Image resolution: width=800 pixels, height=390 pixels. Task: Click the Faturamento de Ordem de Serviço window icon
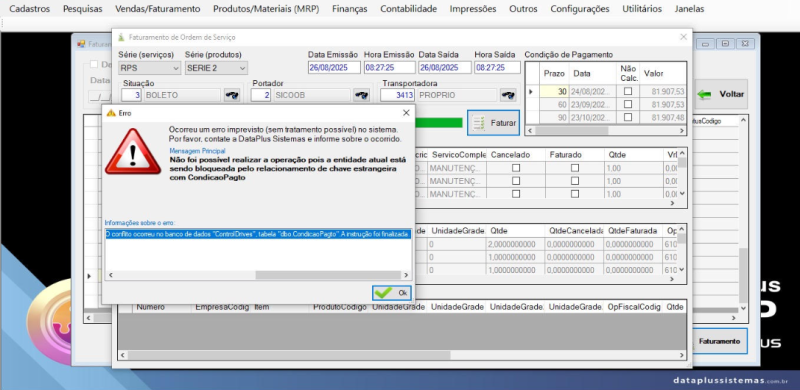(x=121, y=38)
